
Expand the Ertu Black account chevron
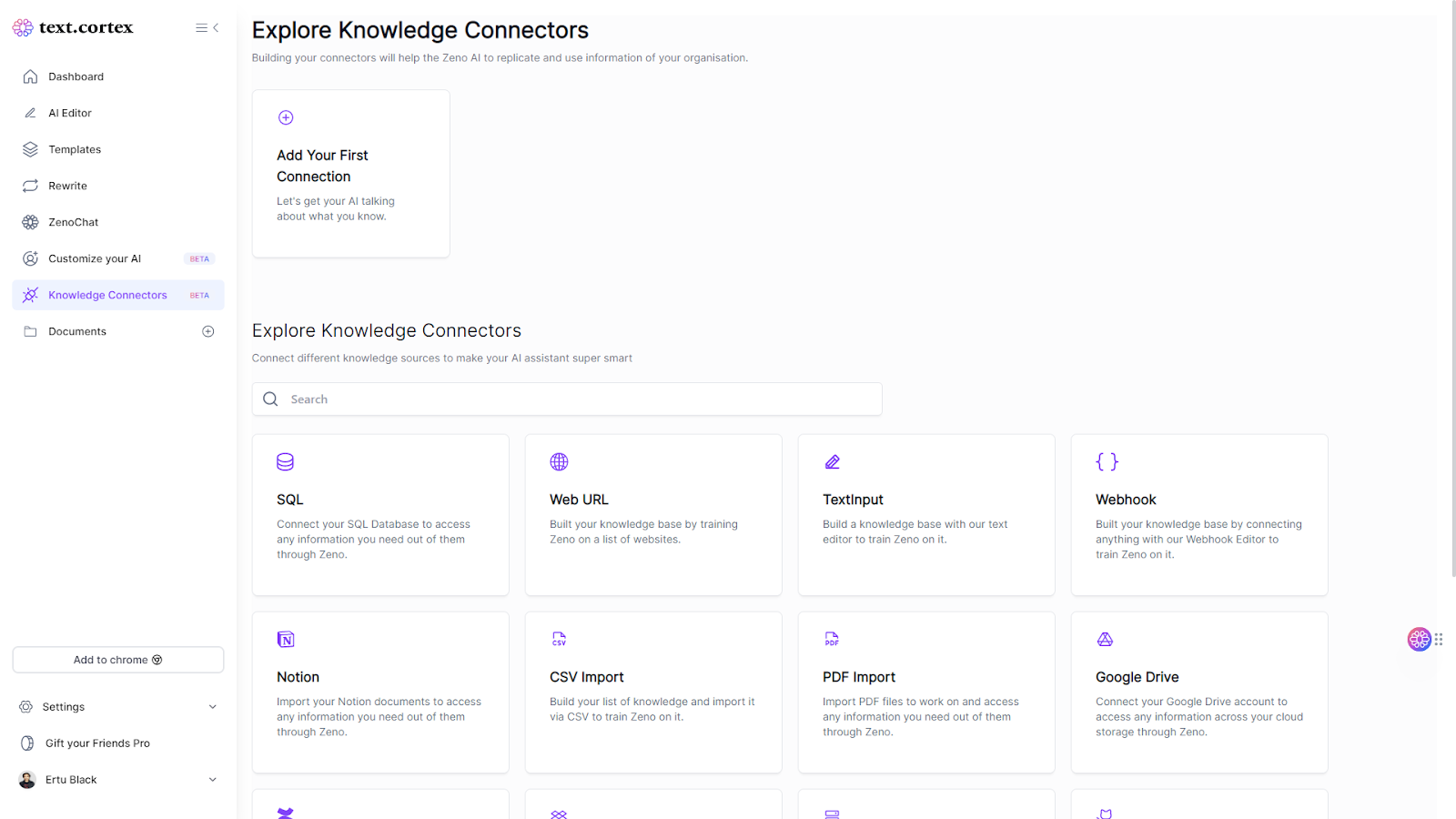click(x=213, y=780)
